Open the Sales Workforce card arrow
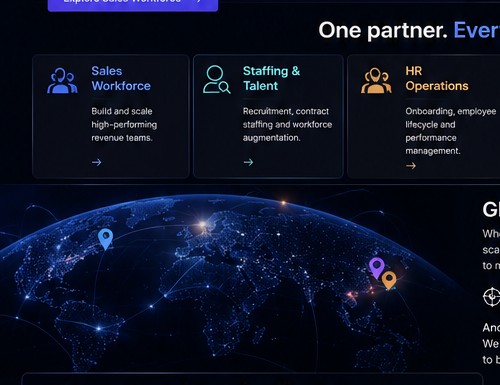 click(x=96, y=162)
